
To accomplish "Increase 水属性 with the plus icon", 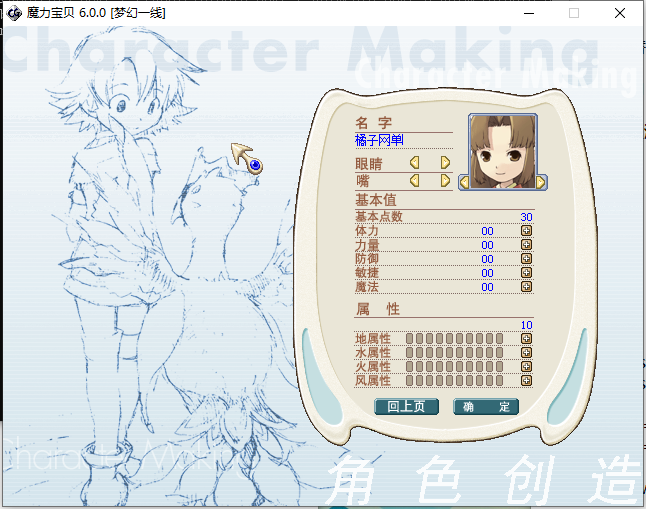I will tap(526, 353).
